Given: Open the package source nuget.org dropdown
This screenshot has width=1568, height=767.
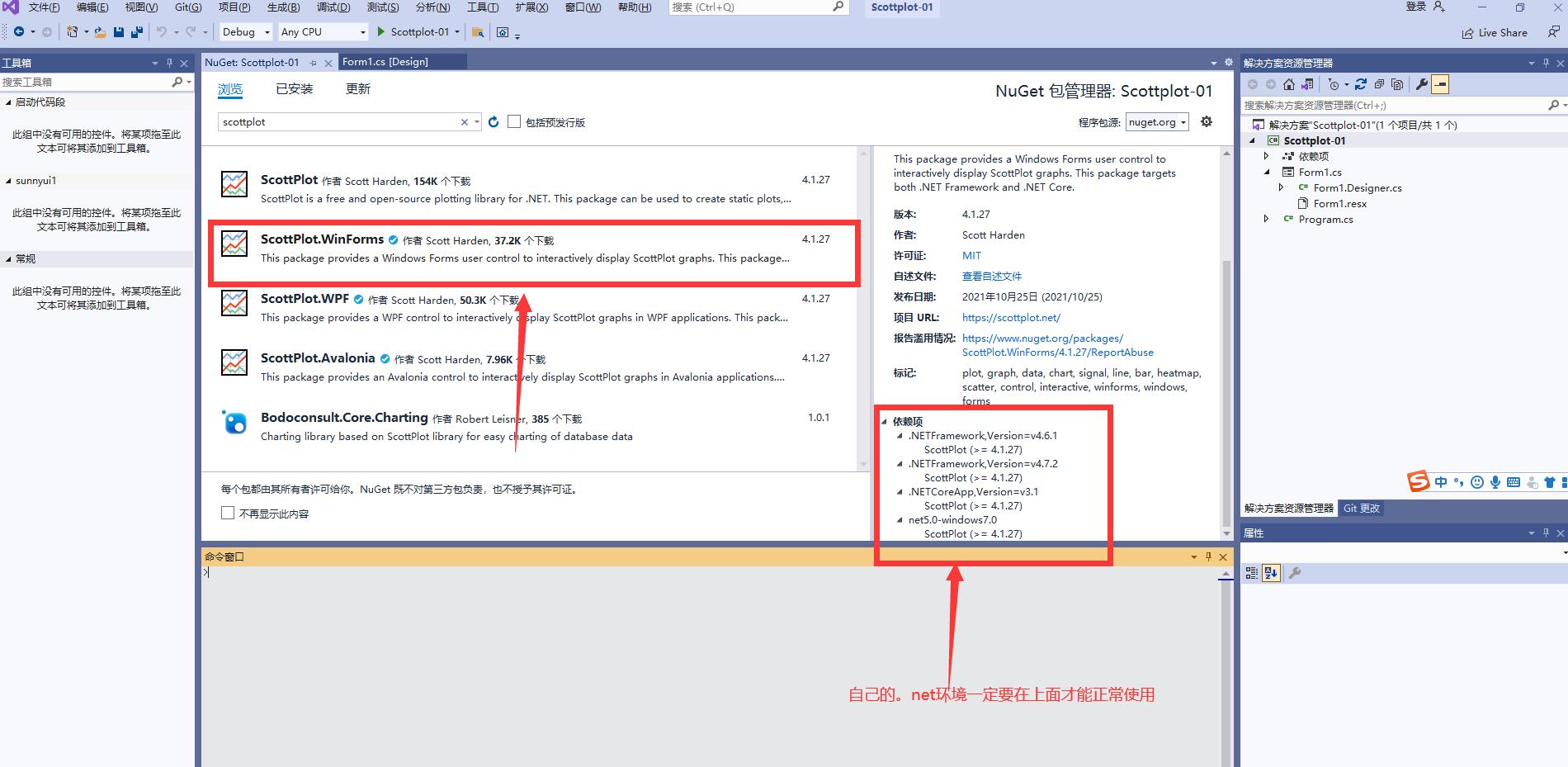Looking at the screenshot, I should pyautogui.click(x=1157, y=122).
